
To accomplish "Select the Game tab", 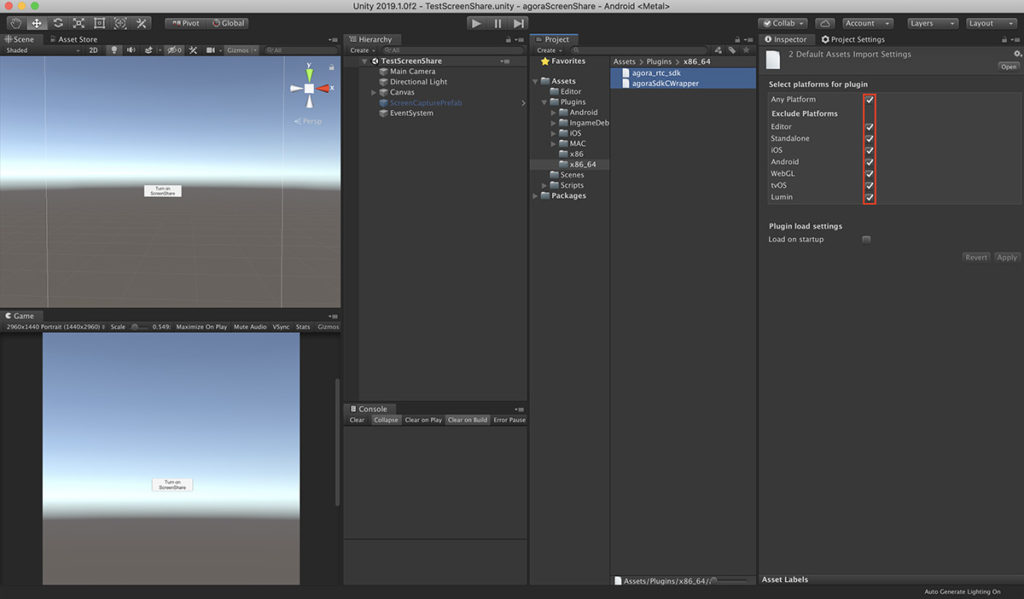I will pyautogui.click(x=20, y=316).
